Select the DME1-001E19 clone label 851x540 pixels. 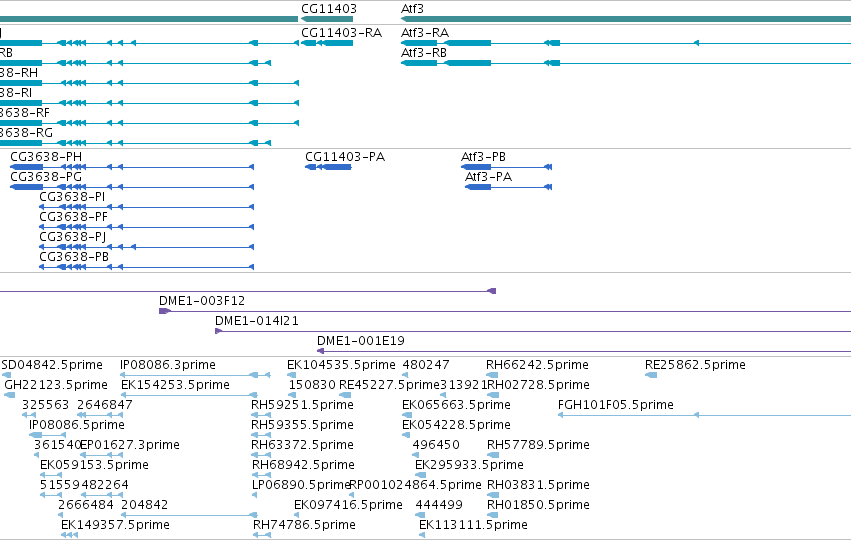pyautogui.click(x=361, y=341)
